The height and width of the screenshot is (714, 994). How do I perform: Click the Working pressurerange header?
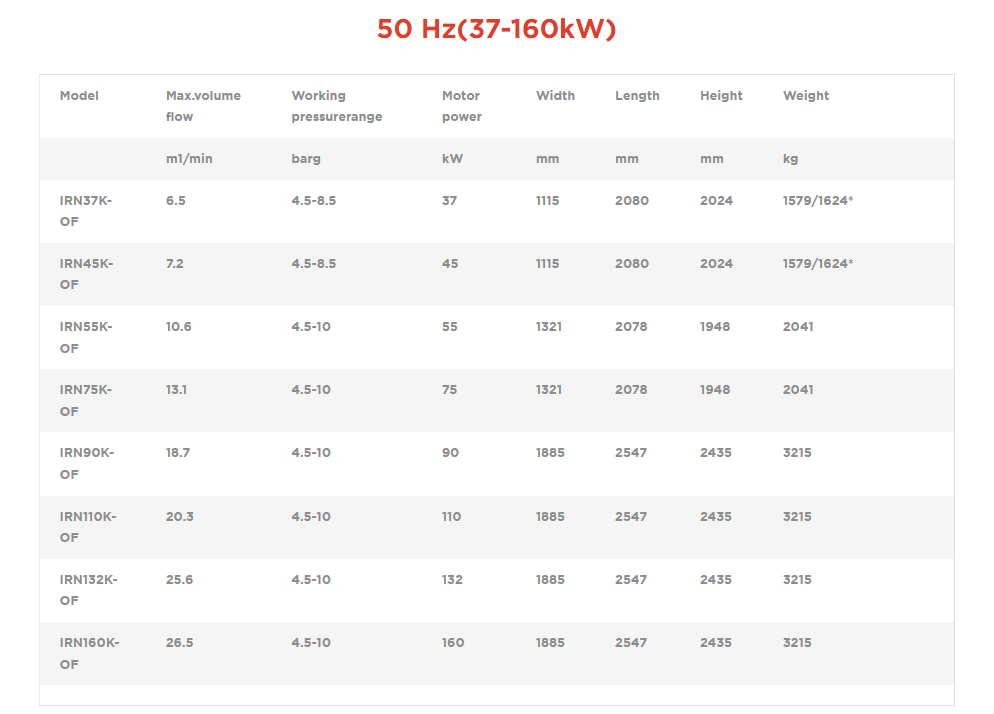[337, 106]
